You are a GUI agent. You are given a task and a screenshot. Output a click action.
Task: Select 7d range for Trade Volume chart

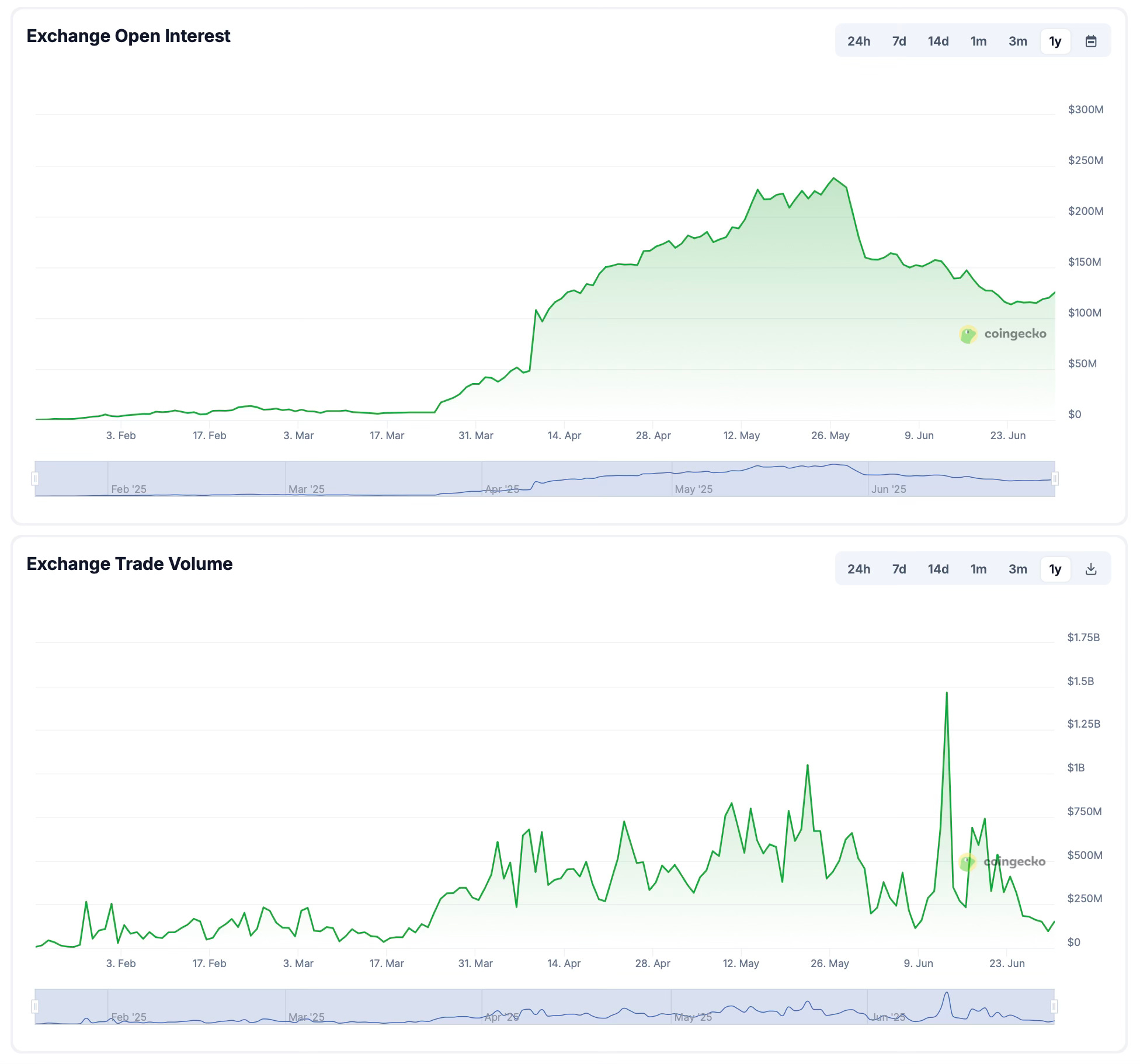coord(899,569)
